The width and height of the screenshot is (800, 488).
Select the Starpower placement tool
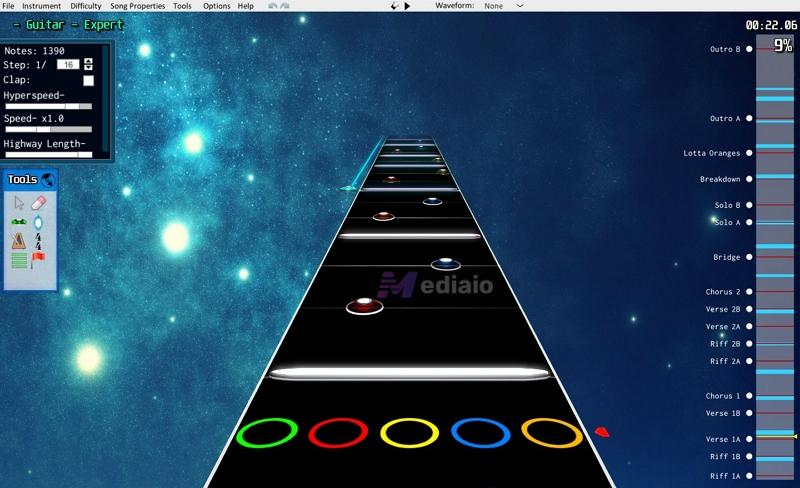[38, 223]
